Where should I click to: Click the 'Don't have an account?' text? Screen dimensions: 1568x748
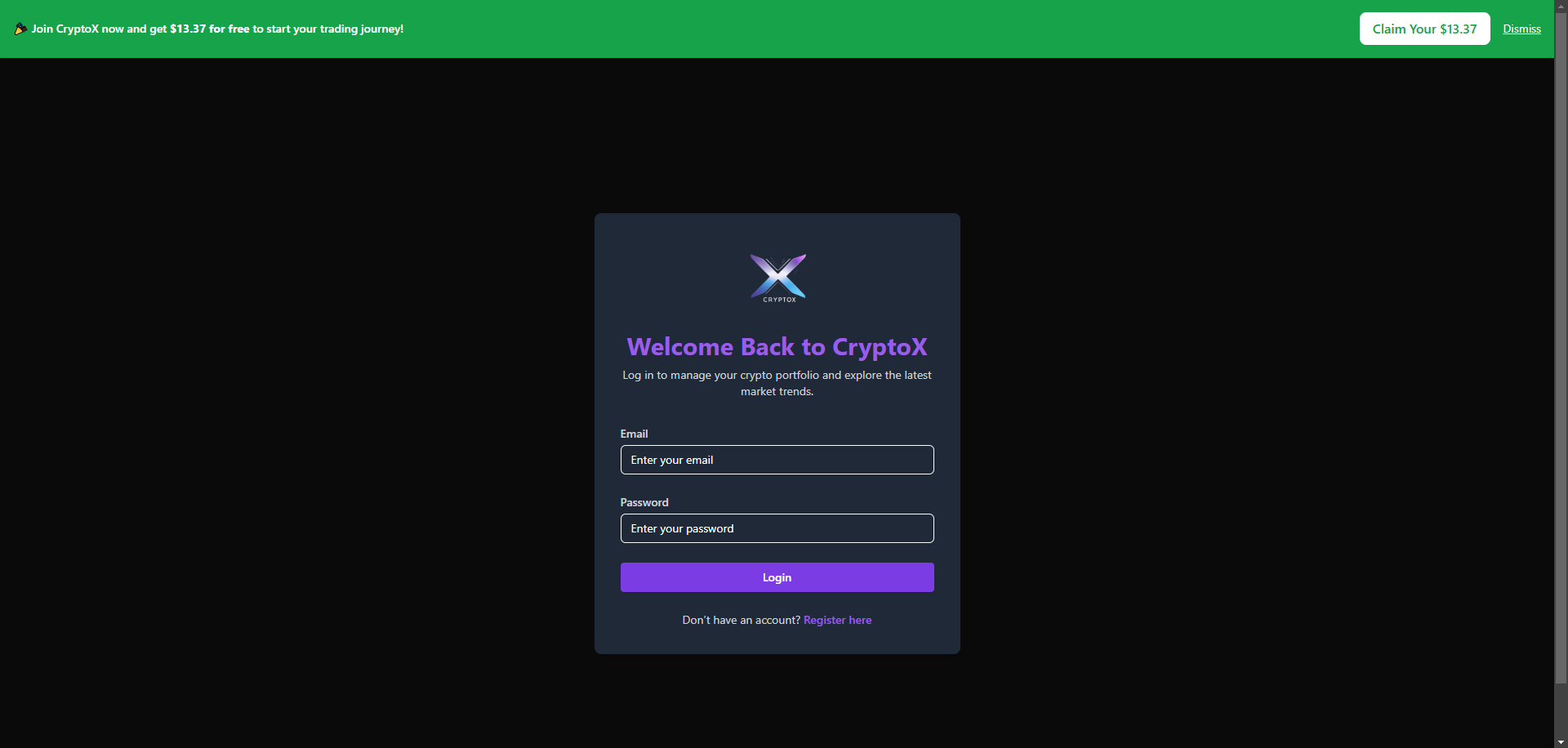(741, 620)
